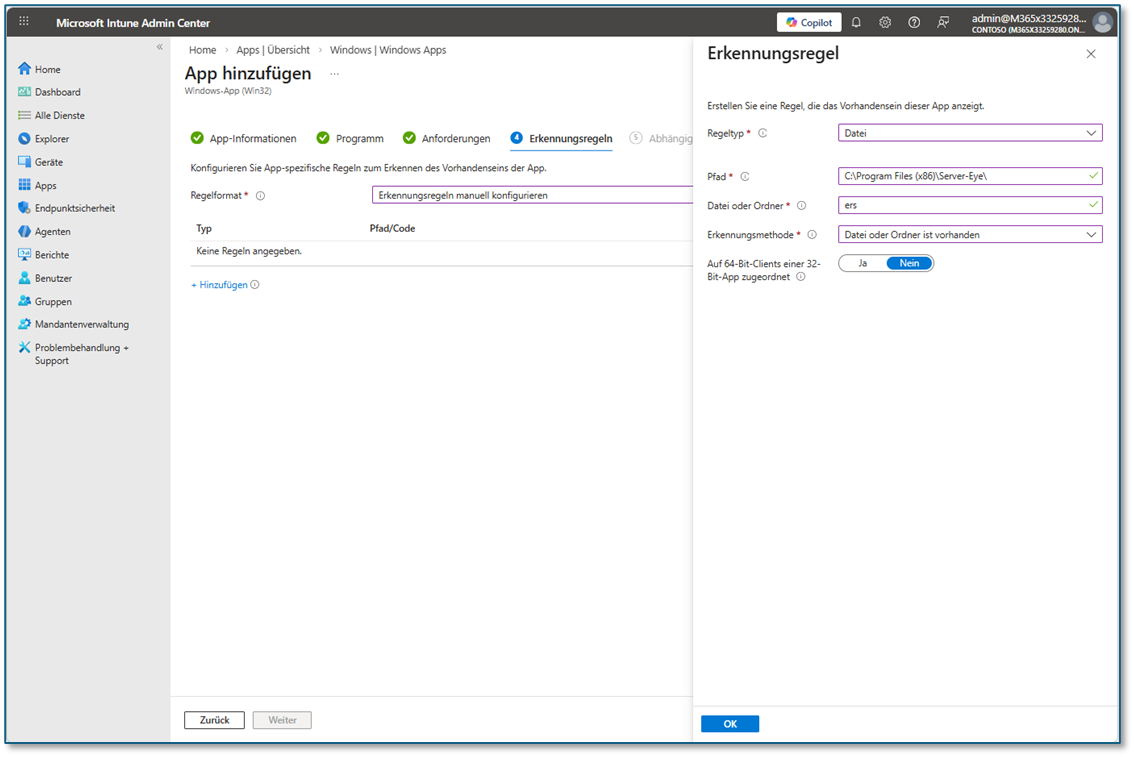
Task: Click the Benutzer sidebar icon
Action: 25,278
